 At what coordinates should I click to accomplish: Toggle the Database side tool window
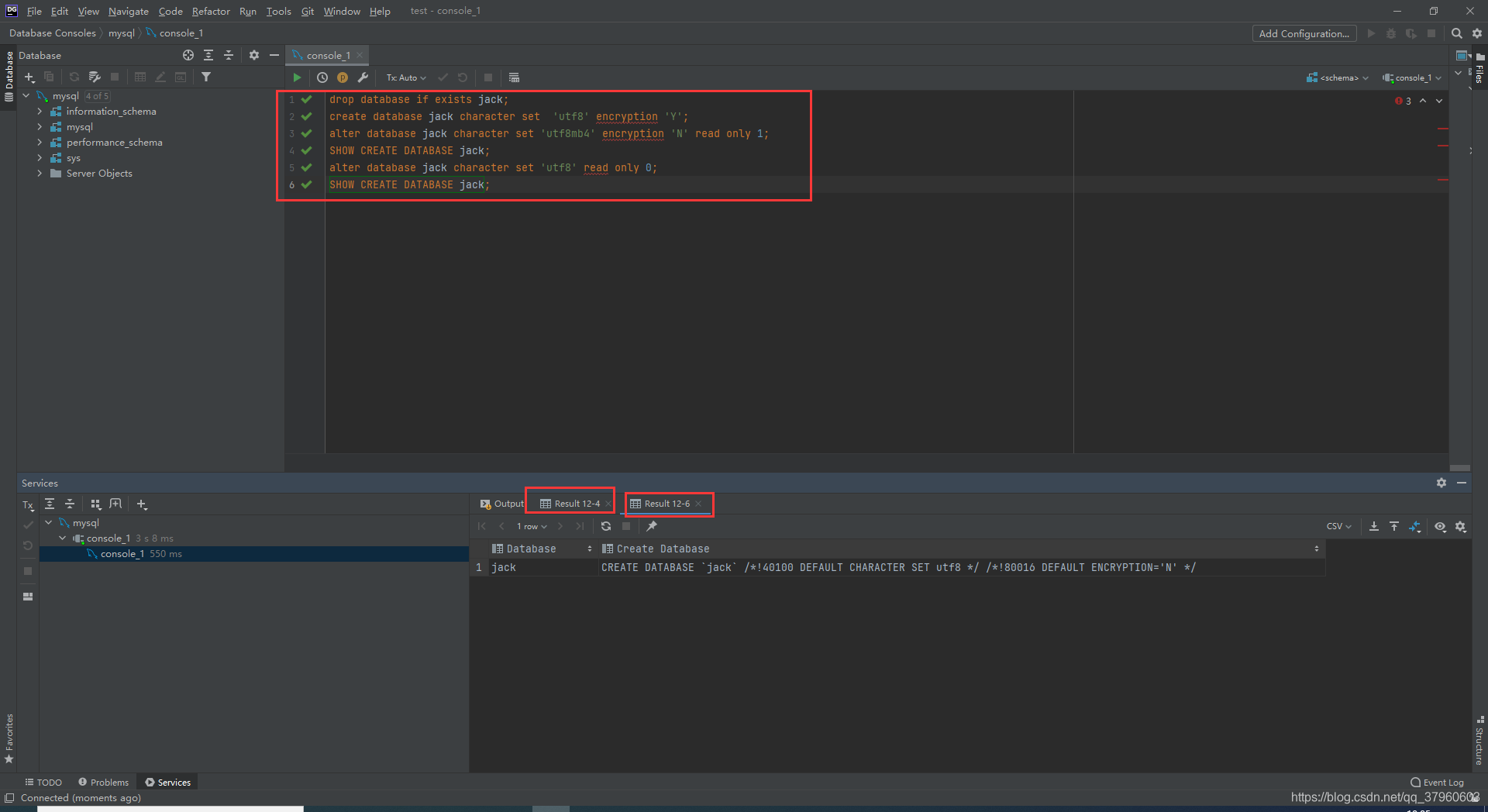coord(9,76)
